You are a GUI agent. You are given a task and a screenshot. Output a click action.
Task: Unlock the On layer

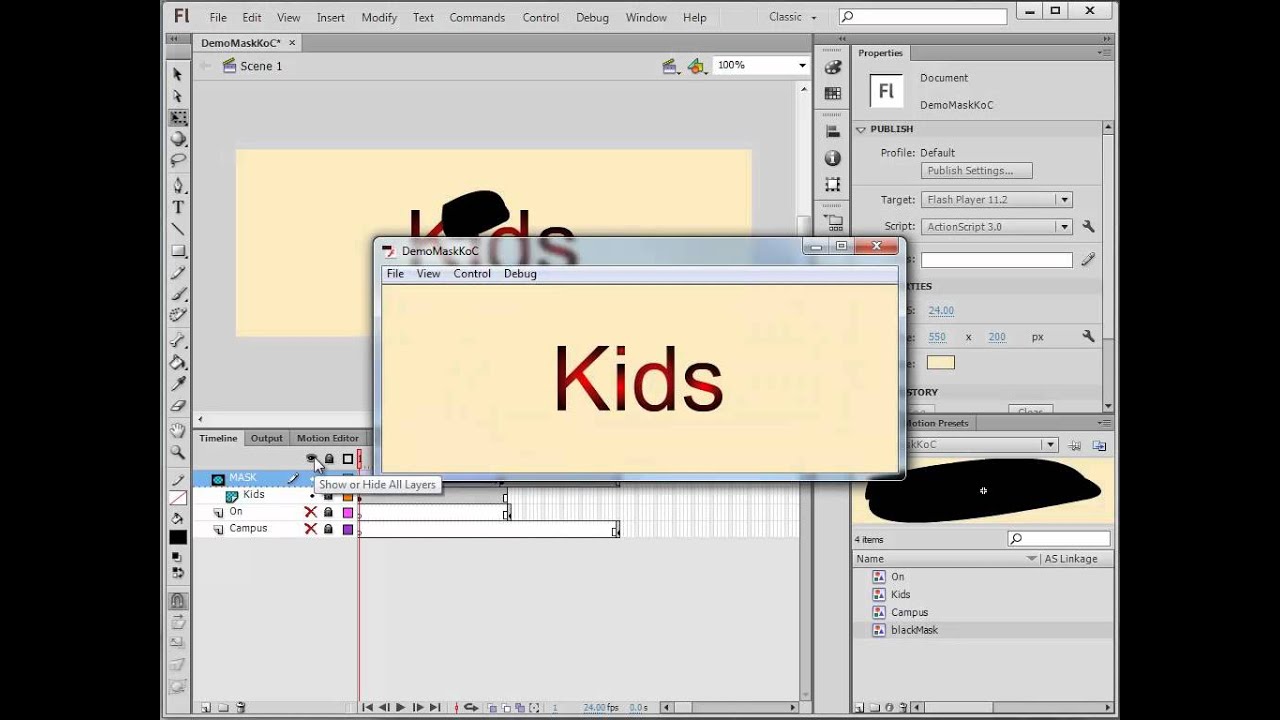[x=328, y=512]
